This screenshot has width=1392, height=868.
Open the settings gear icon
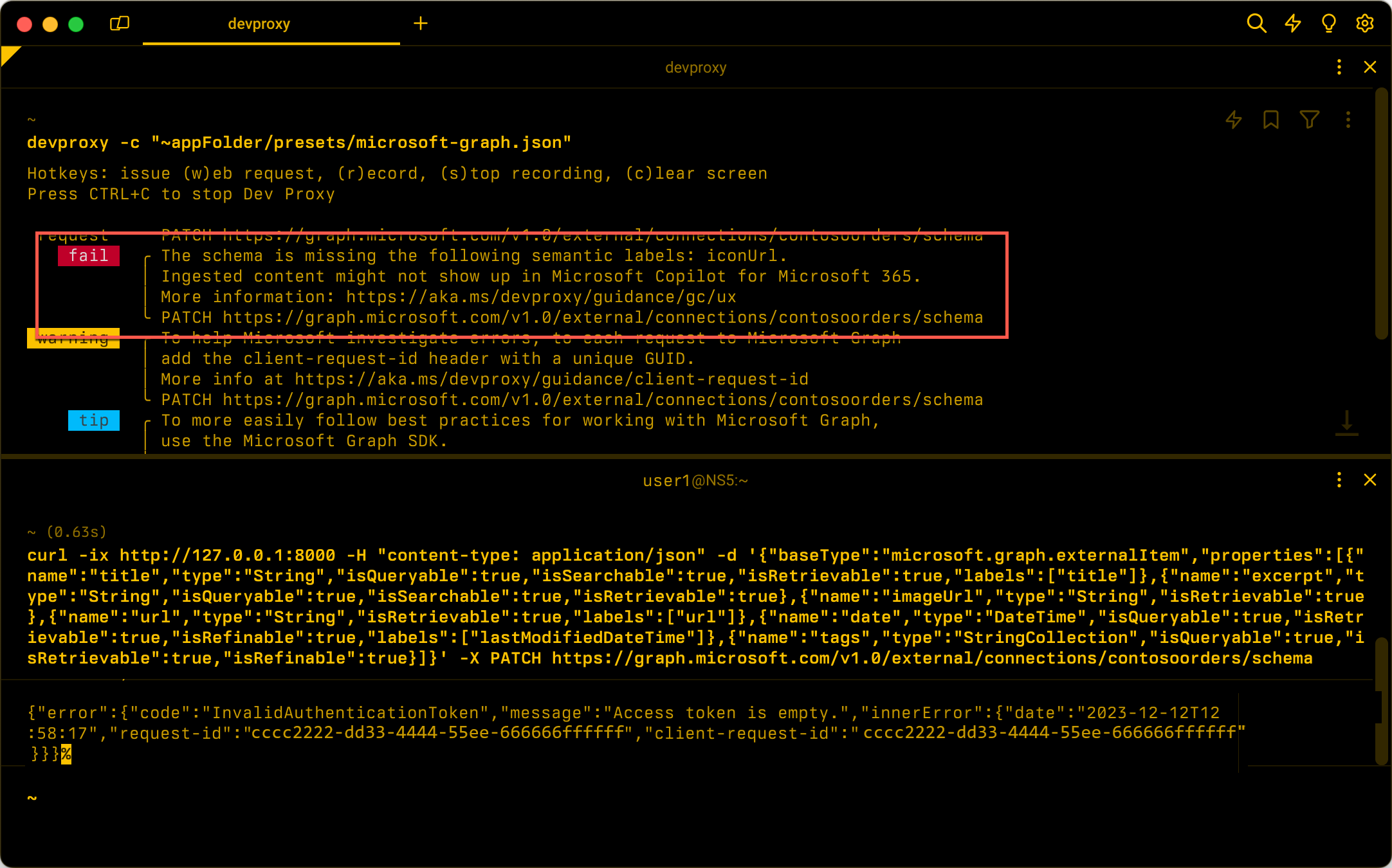pyautogui.click(x=1364, y=24)
